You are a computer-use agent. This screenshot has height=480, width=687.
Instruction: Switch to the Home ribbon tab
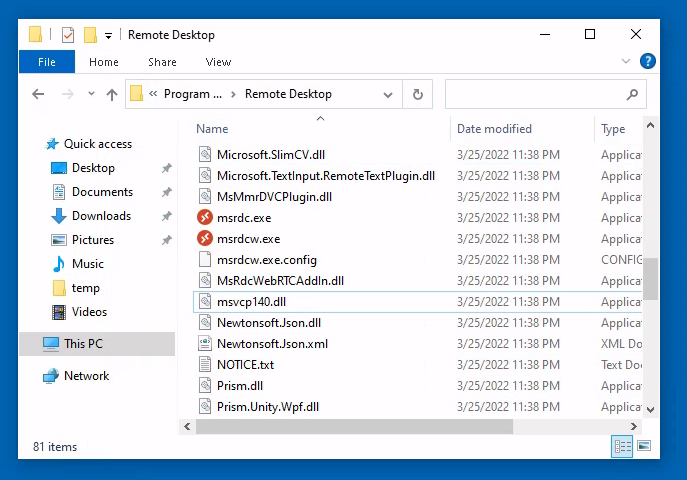104,62
